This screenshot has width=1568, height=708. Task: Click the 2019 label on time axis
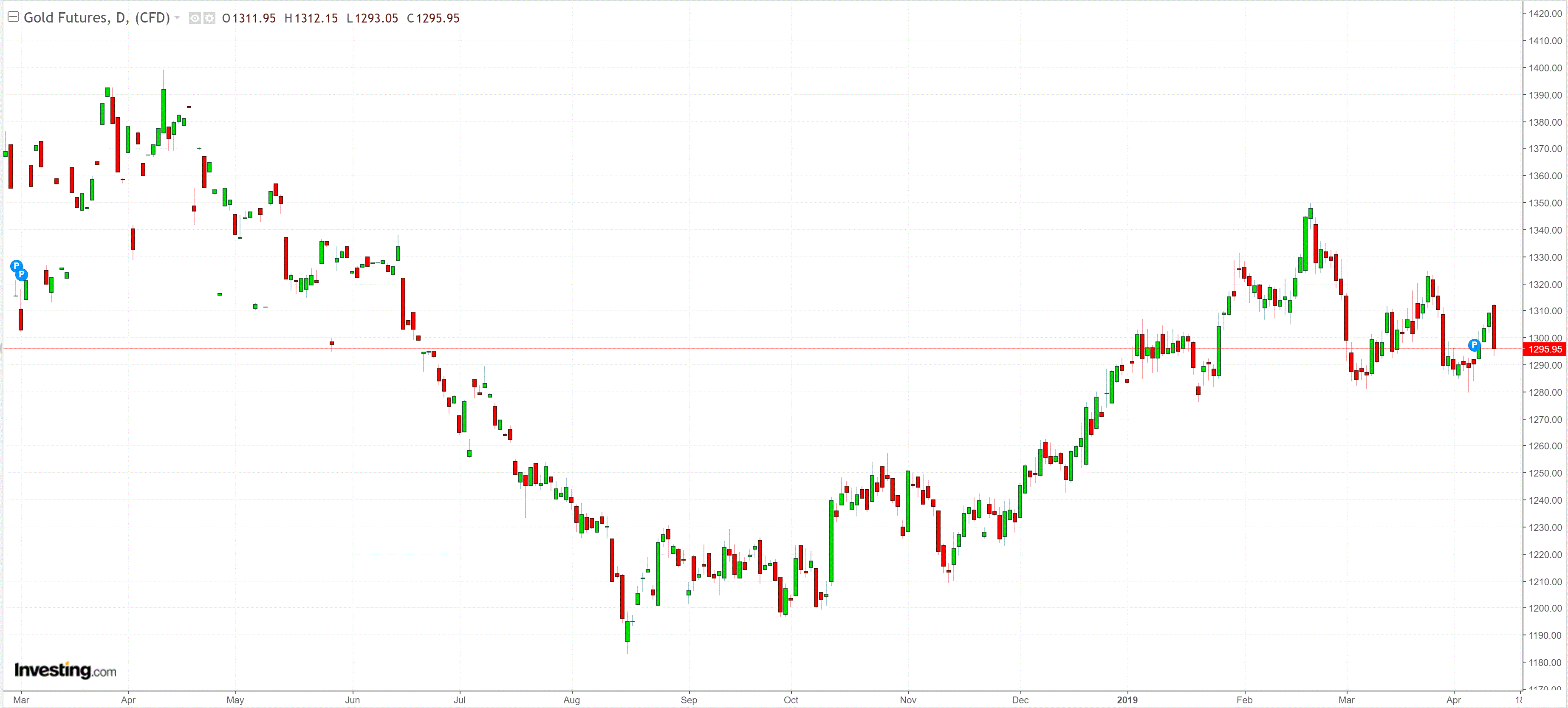pyautogui.click(x=1127, y=700)
